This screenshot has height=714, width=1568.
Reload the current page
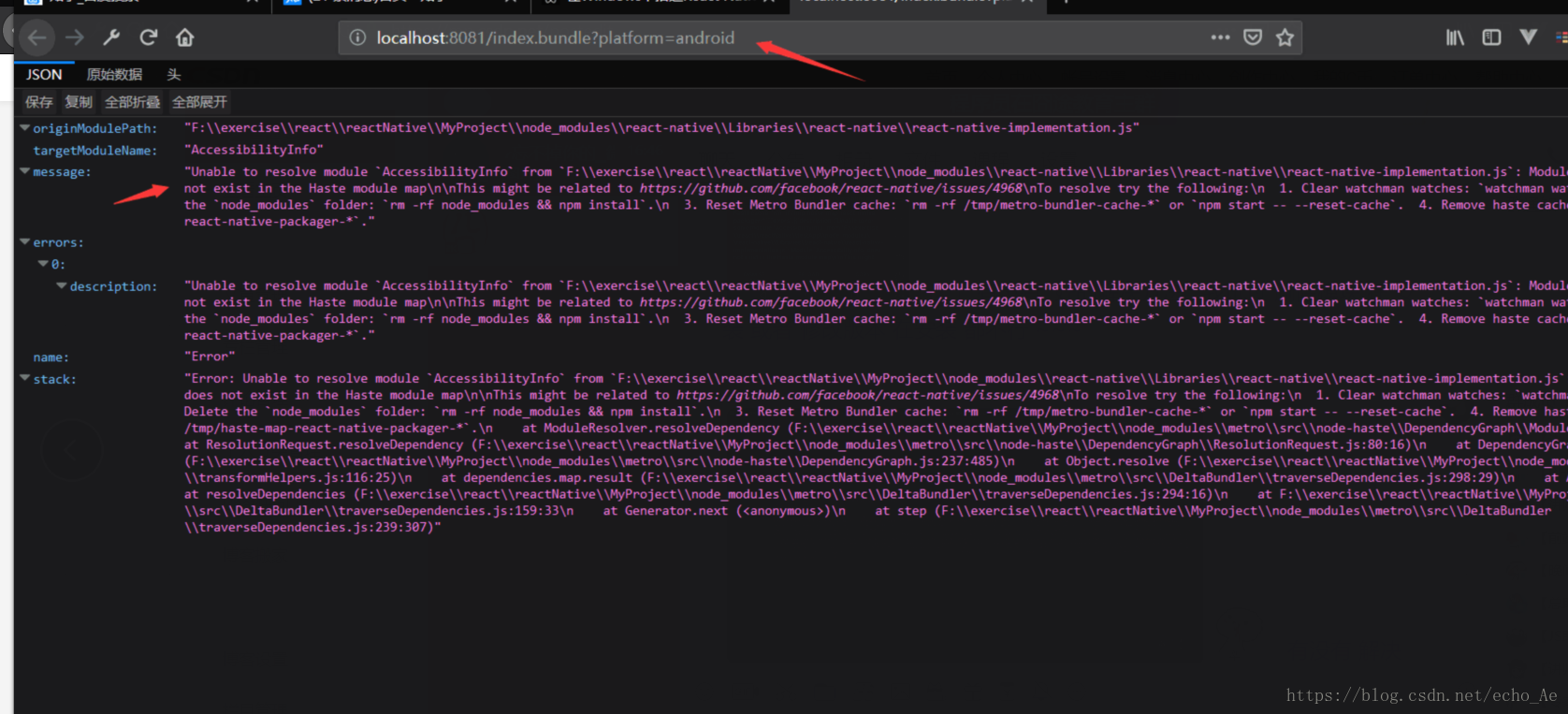pyautogui.click(x=148, y=37)
